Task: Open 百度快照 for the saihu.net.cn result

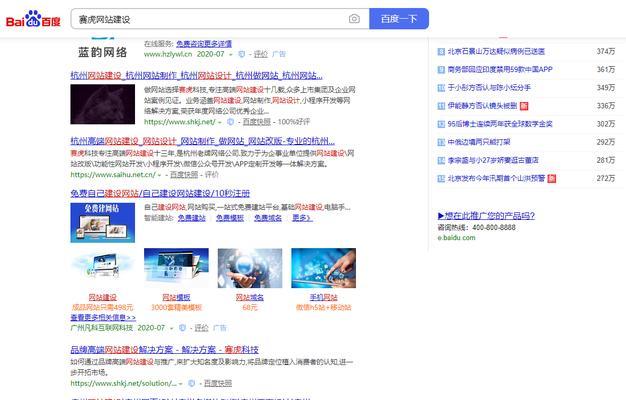Action: 184,174
